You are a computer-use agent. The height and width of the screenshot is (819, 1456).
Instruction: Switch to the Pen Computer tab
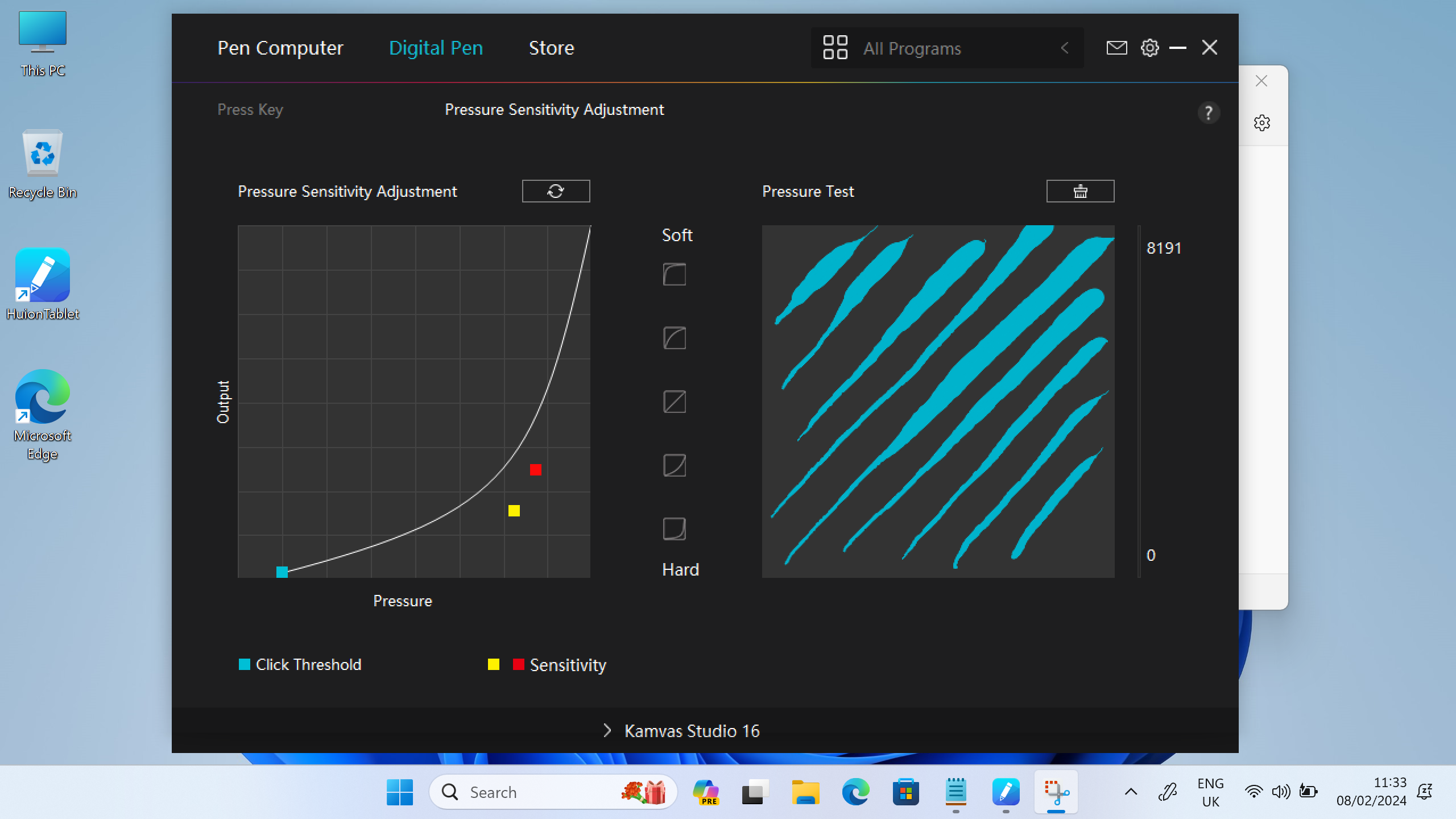pyautogui.click(x=280, y=48)
